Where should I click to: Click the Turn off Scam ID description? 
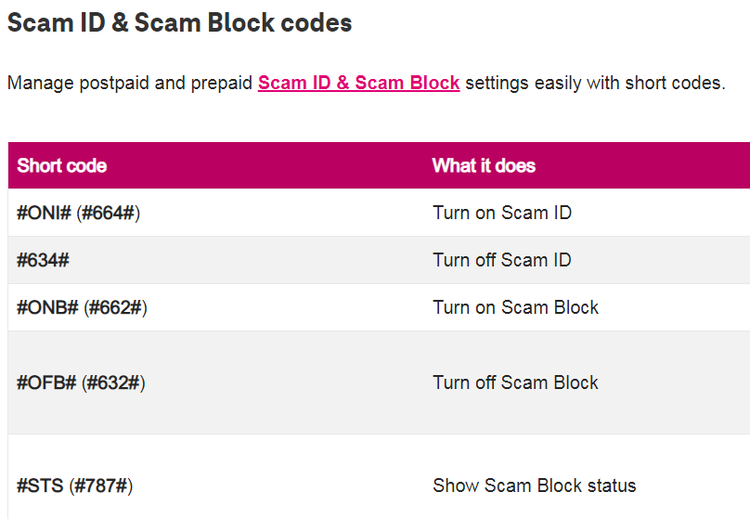coord(502,260)
